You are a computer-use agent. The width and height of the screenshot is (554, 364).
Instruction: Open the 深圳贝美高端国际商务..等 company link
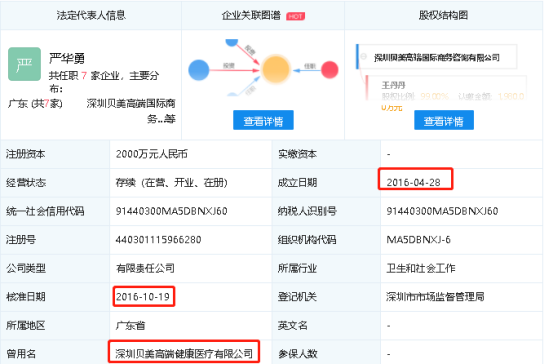(131, 111)
